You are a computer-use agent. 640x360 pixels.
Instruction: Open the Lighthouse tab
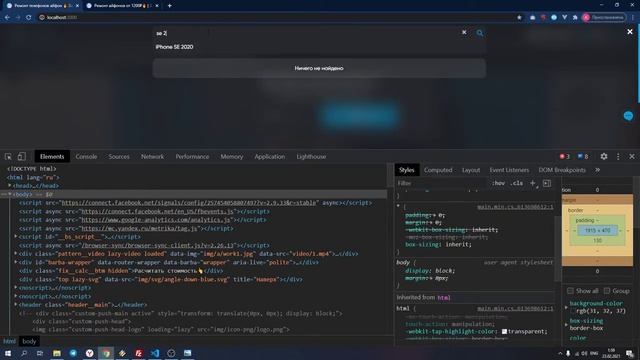click(x=311, y=156)
